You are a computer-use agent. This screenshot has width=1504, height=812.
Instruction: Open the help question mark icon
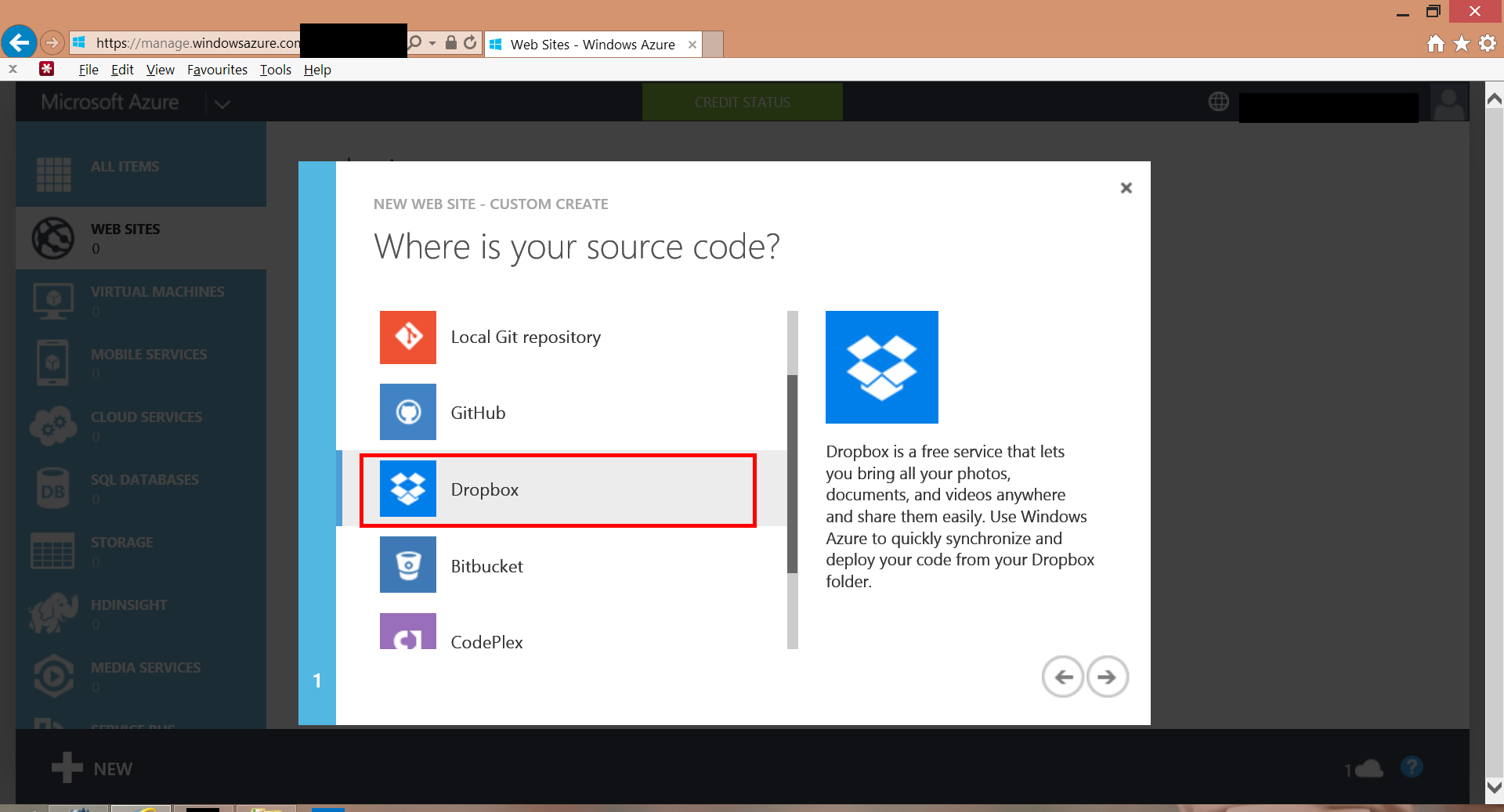pos(1412,767)
